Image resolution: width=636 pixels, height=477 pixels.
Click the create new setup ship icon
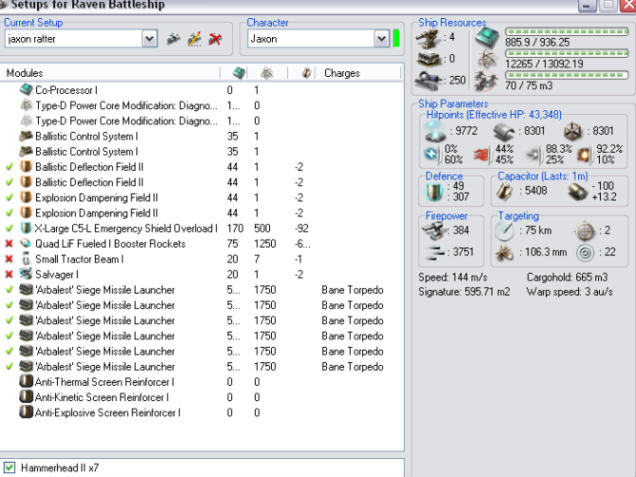pyautogui.click(x=174, y=39)
